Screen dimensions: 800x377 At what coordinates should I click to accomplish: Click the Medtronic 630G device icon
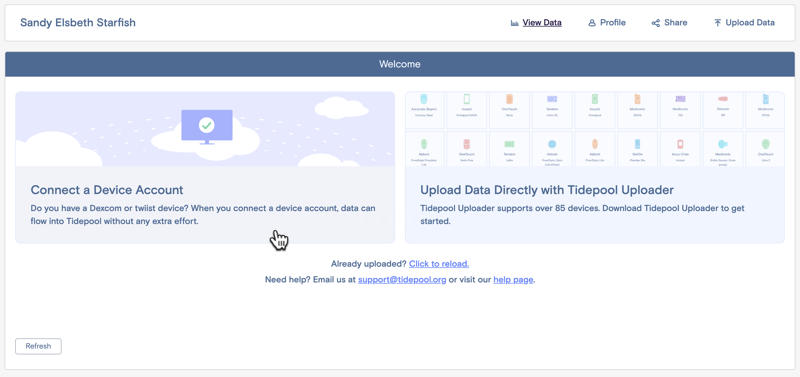click(x=637, y=99)
